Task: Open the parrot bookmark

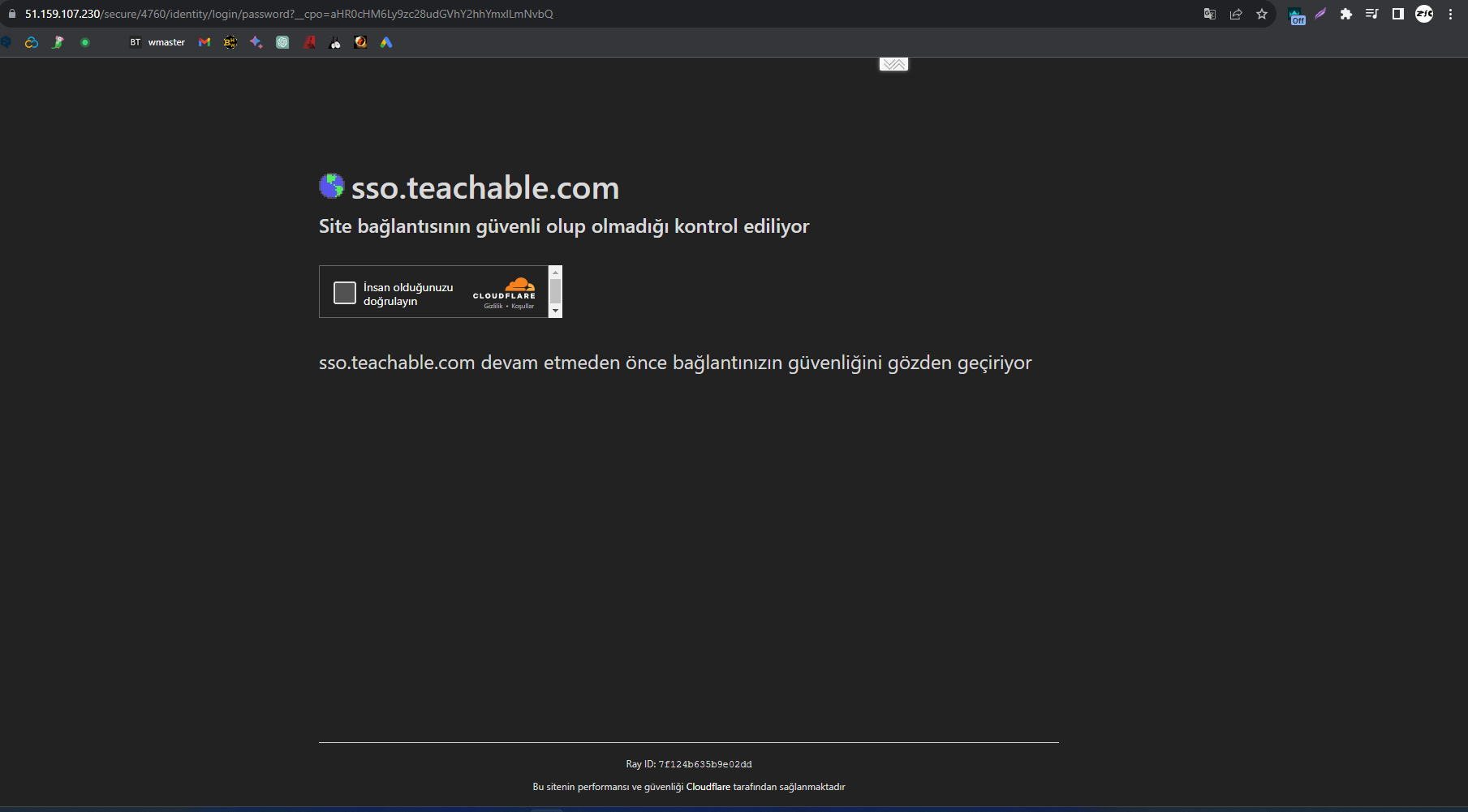Action: coord(58,42)
